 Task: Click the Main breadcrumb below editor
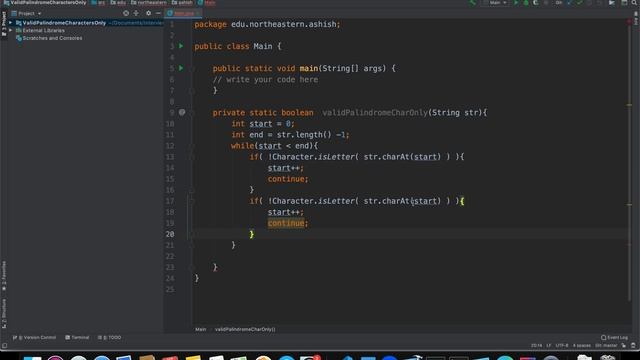[200, 329]
